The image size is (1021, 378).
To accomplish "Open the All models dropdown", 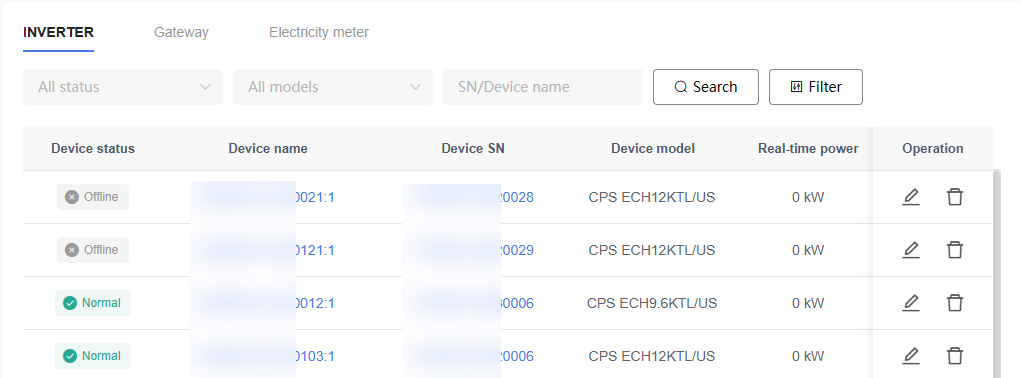I will tap(333, 87).
